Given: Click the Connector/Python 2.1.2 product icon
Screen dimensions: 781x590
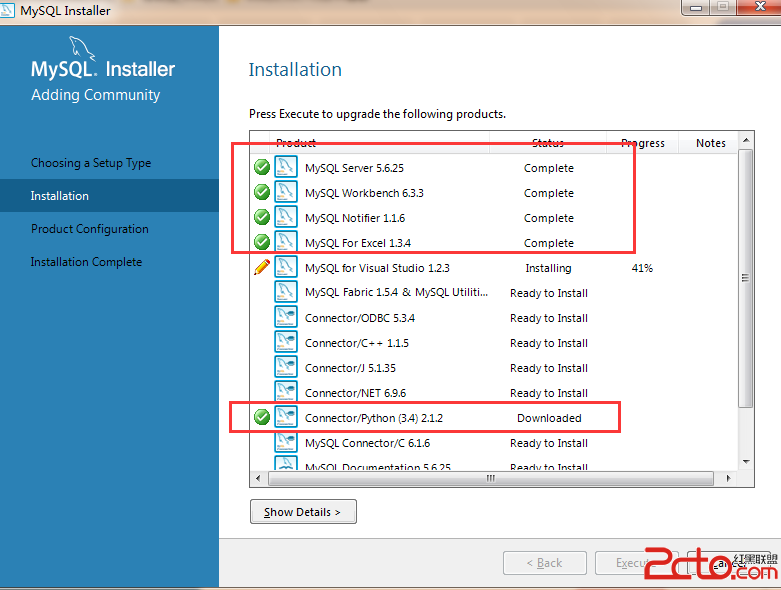Looking at the screenshot, I should [x=286, y=417].
